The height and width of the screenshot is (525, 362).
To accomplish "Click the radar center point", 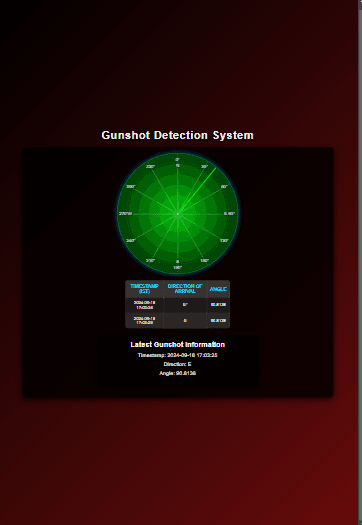I will [177, 214].
